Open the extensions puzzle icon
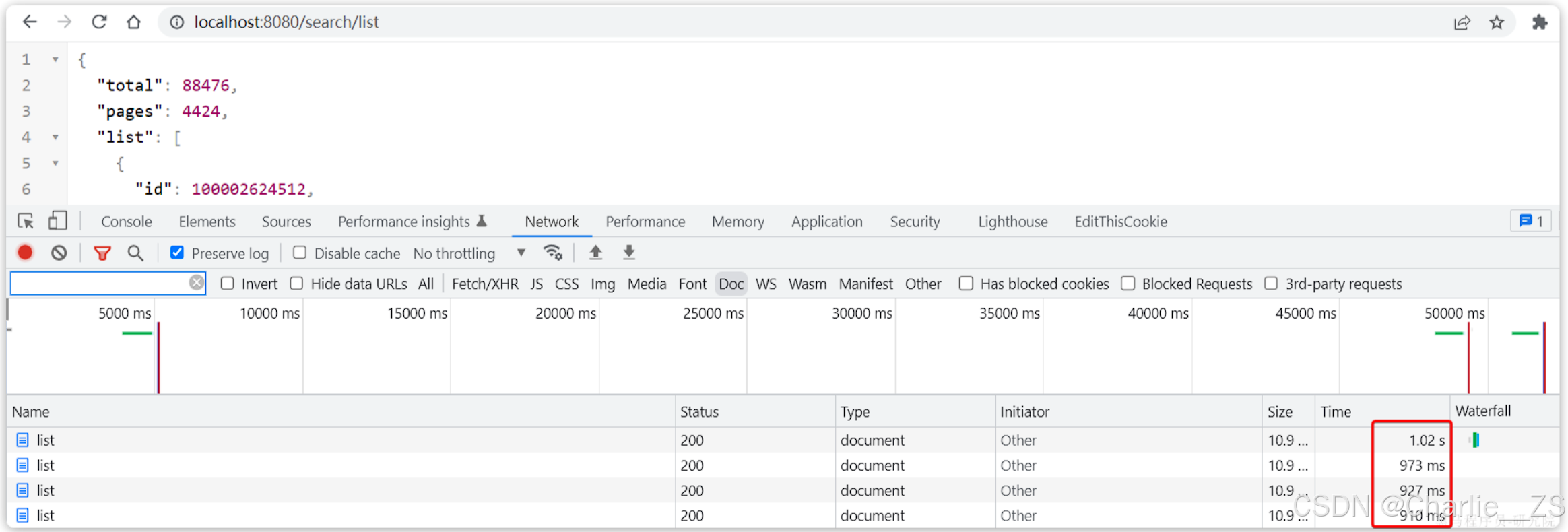Image resolution: width=1568 pixels, height=532 pixels. tap(1540, 23)
